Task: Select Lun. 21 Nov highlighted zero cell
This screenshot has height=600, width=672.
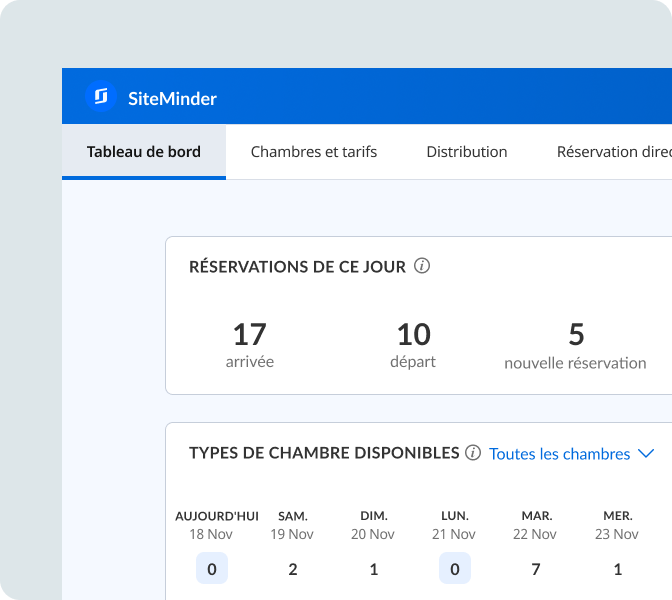Action: pyautogui.click(x=455, y=569)
